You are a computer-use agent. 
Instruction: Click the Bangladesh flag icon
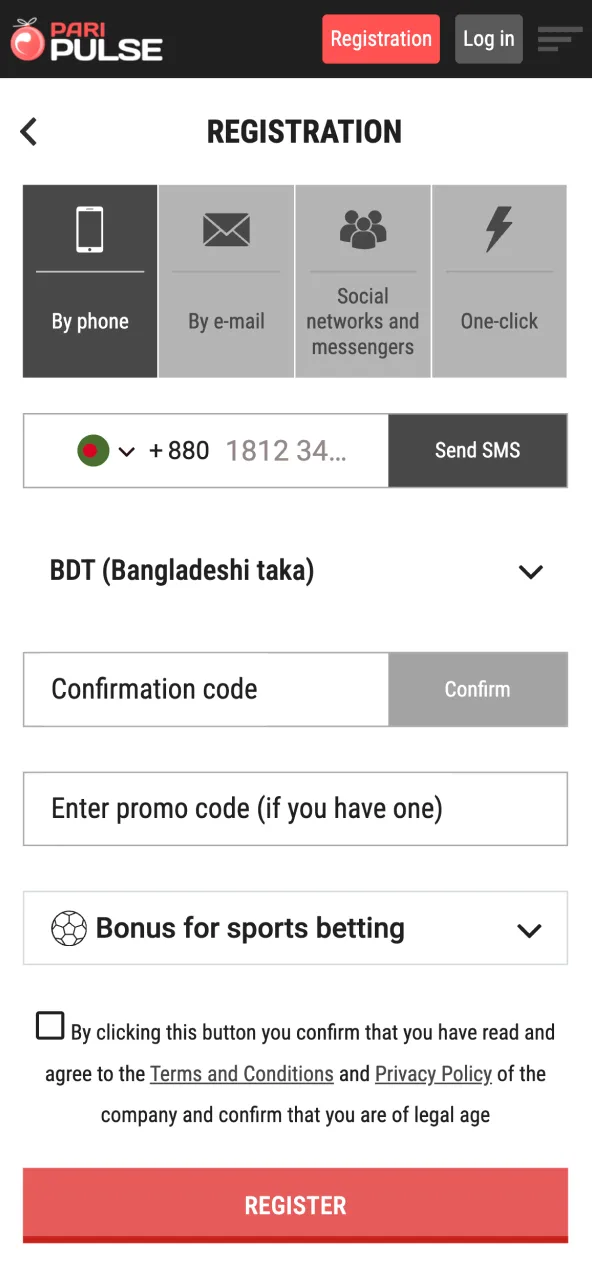(x=91, y=450)
